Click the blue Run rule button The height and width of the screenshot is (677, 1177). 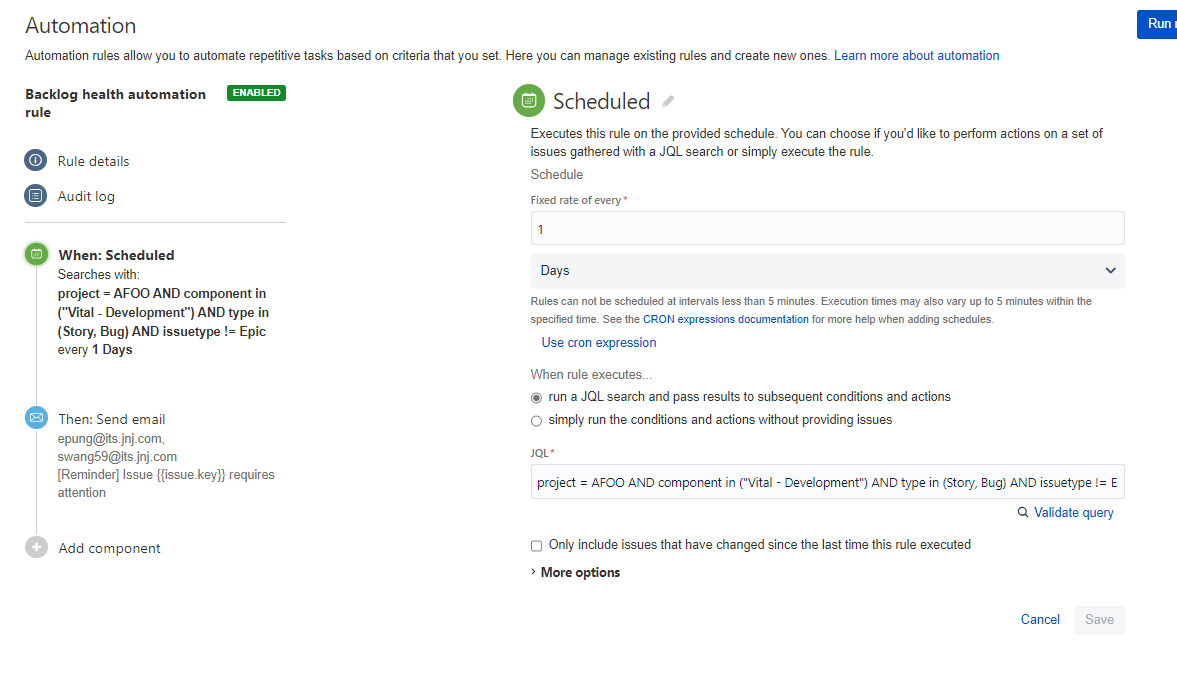tap(1157, 24)
